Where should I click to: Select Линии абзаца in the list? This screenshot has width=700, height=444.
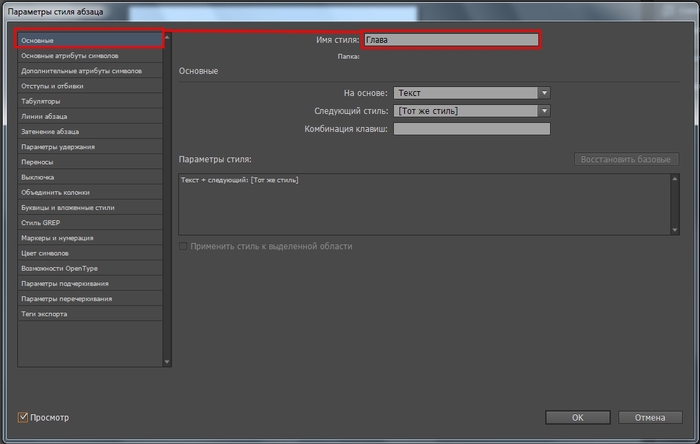pos(88,116)
